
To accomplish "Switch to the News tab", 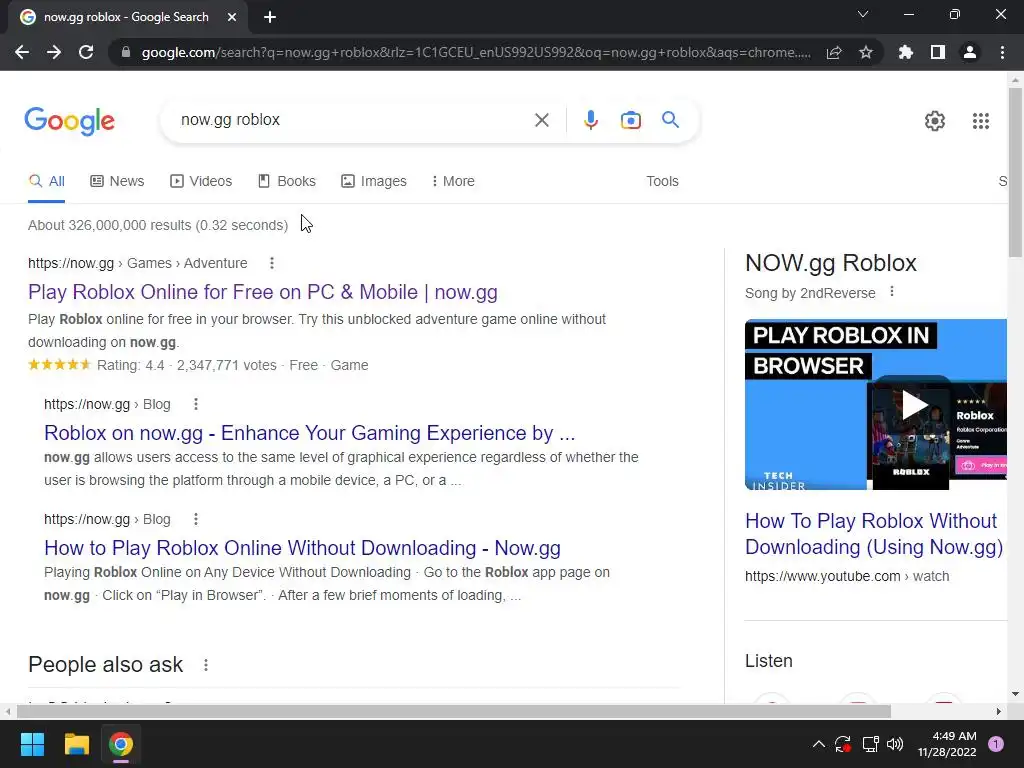I will tap(117, 181).
